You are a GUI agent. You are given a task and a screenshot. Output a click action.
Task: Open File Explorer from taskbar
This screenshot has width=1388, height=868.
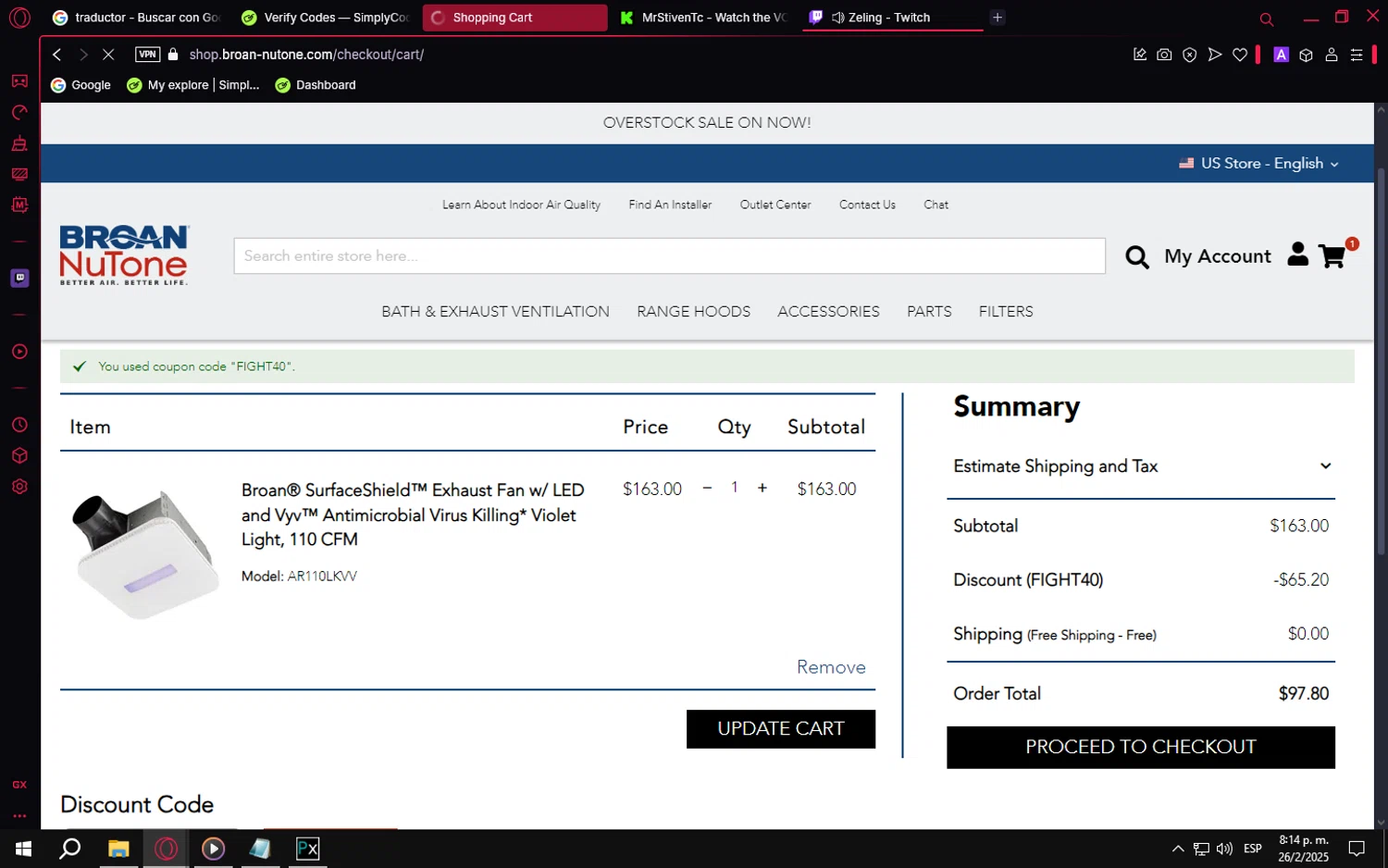pyautogui.click(x=118, y=849)
